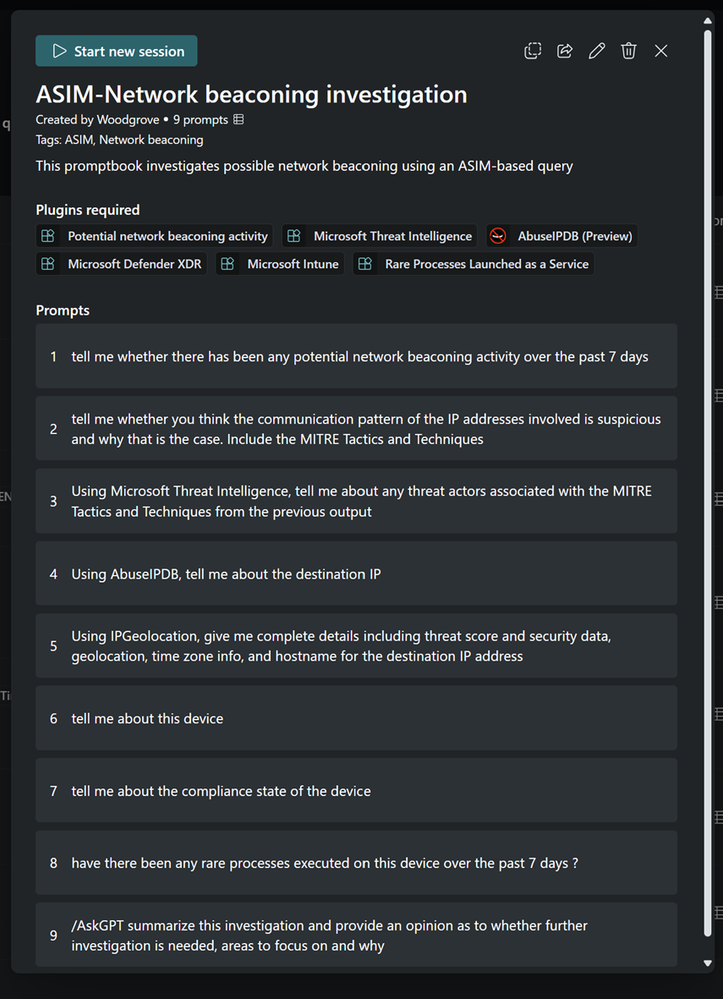Click the edit pencil icon

[x=597, y=51]
